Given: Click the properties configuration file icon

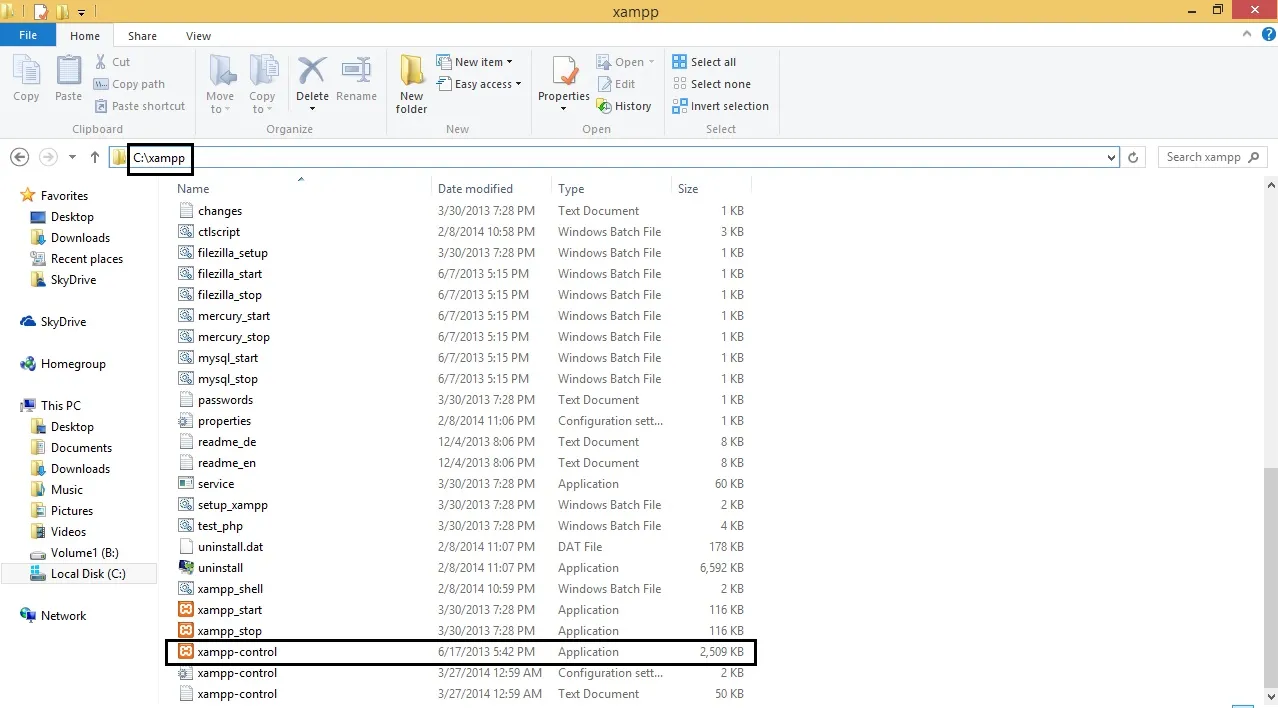Looking at the screenshot, I should 185,421.
